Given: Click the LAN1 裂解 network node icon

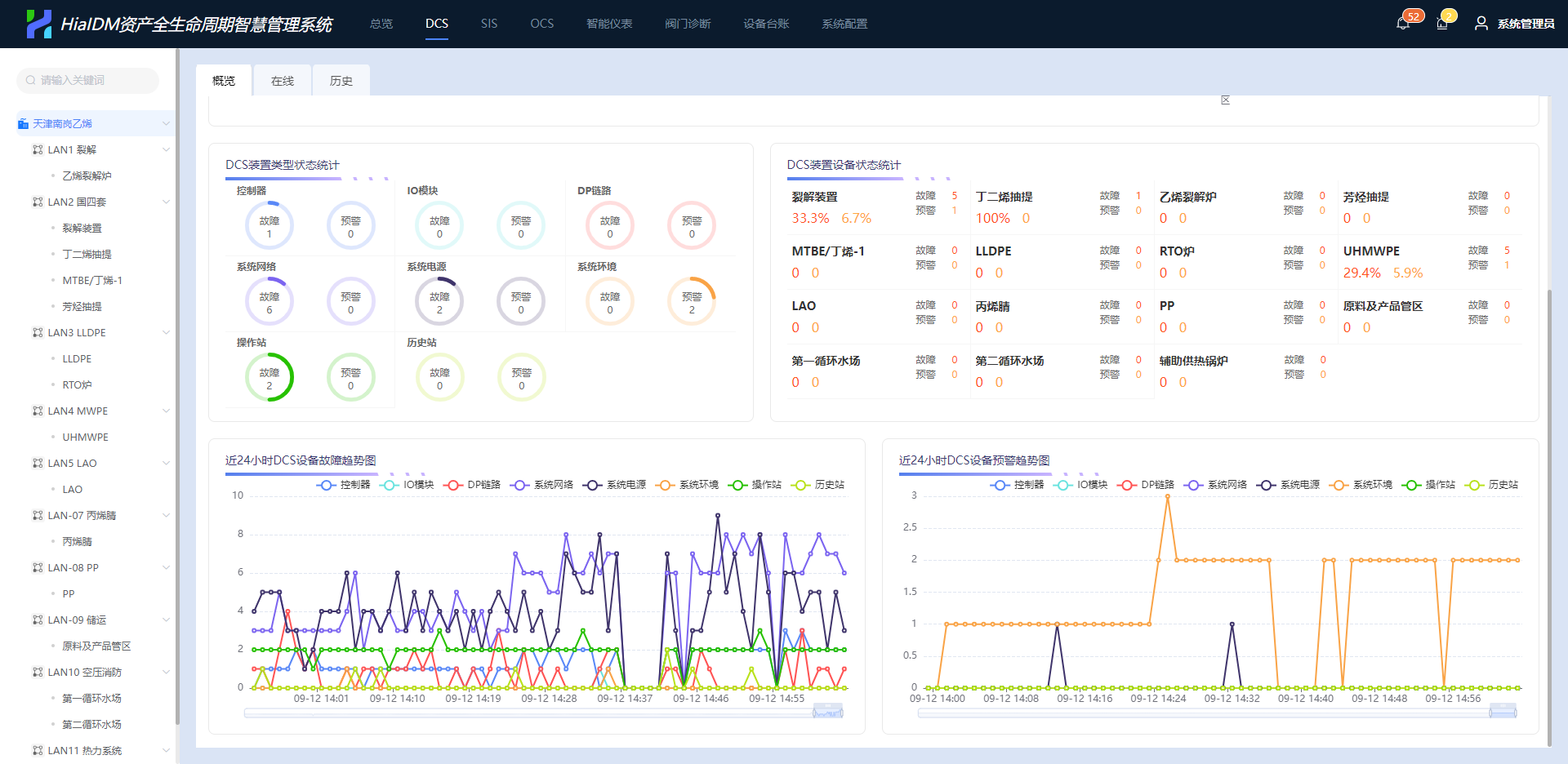Looking at the screenshot, I should tap(38, 149).
